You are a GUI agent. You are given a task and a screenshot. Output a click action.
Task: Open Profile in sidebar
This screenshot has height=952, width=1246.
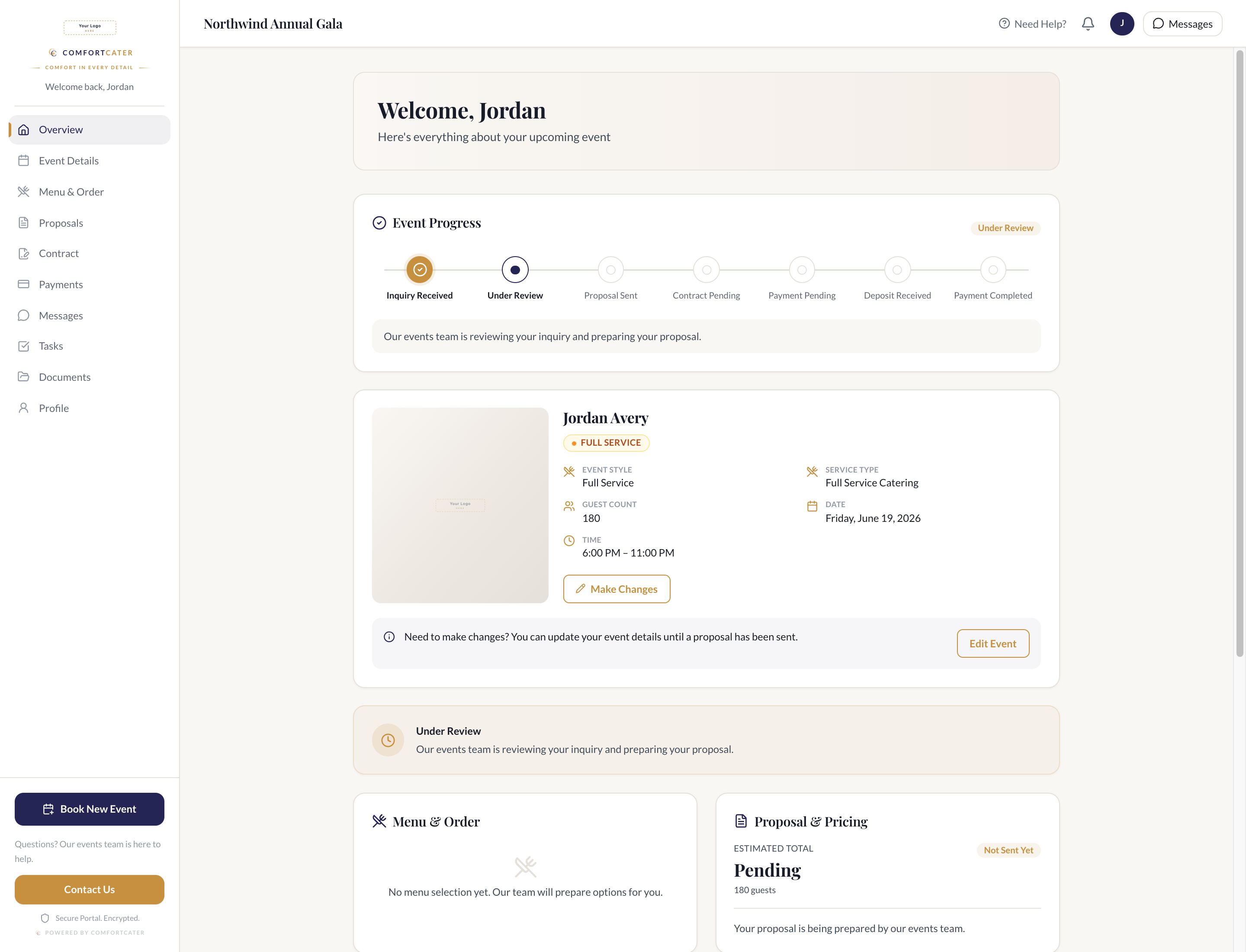coord(90,408)
